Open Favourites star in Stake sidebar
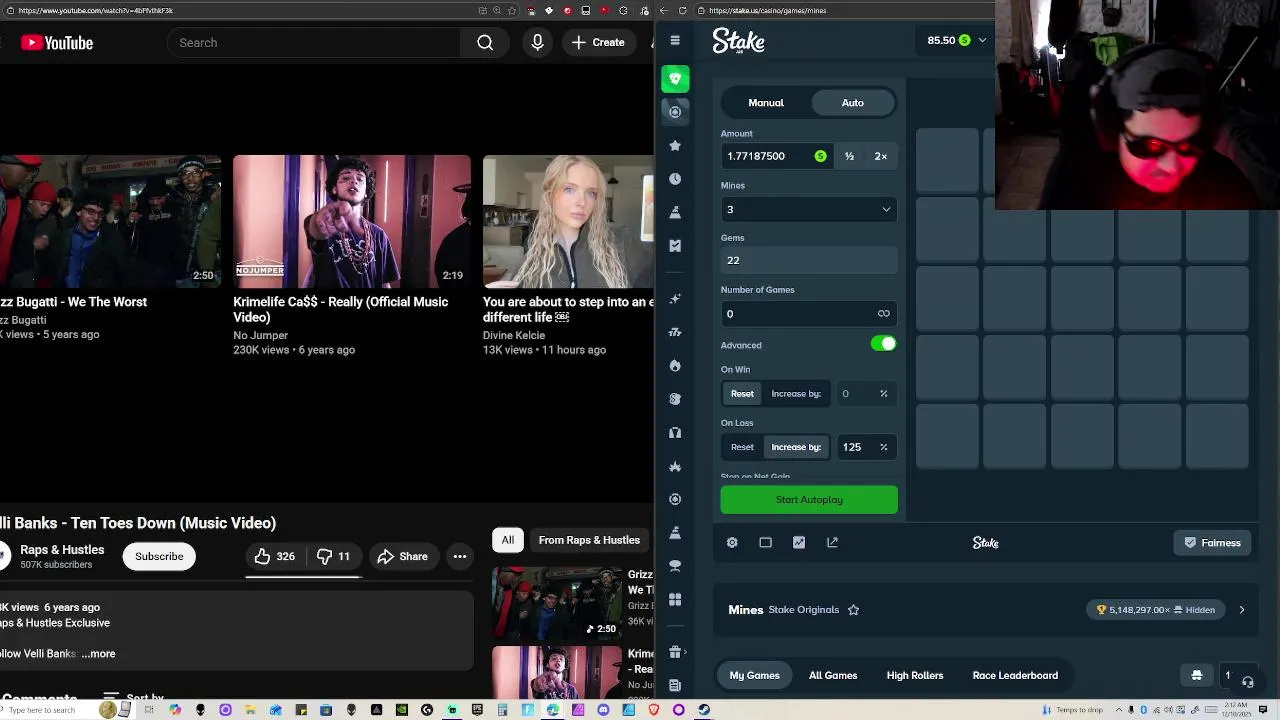This screenshot has height=720, width=1280. [x=675, y=145]
